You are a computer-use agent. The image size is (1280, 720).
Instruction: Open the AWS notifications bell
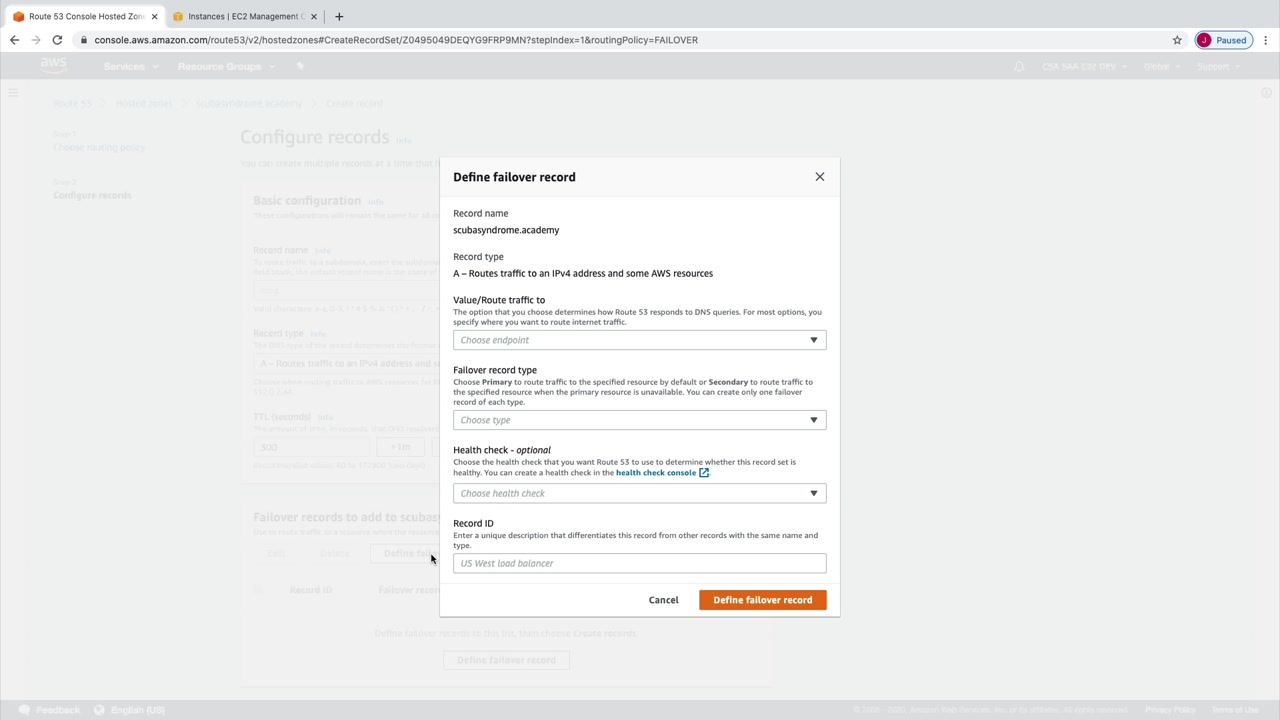(x=1019, y=66)
